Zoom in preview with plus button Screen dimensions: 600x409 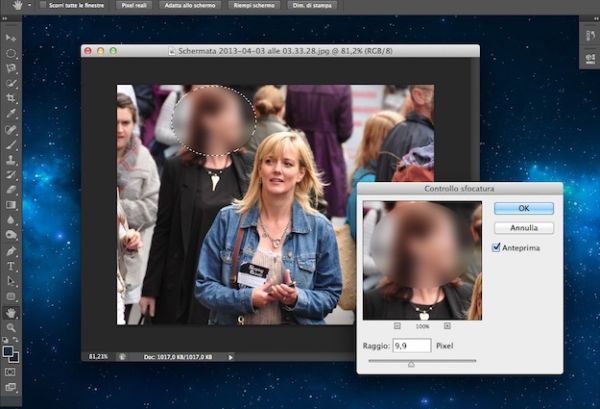(447, 326)
